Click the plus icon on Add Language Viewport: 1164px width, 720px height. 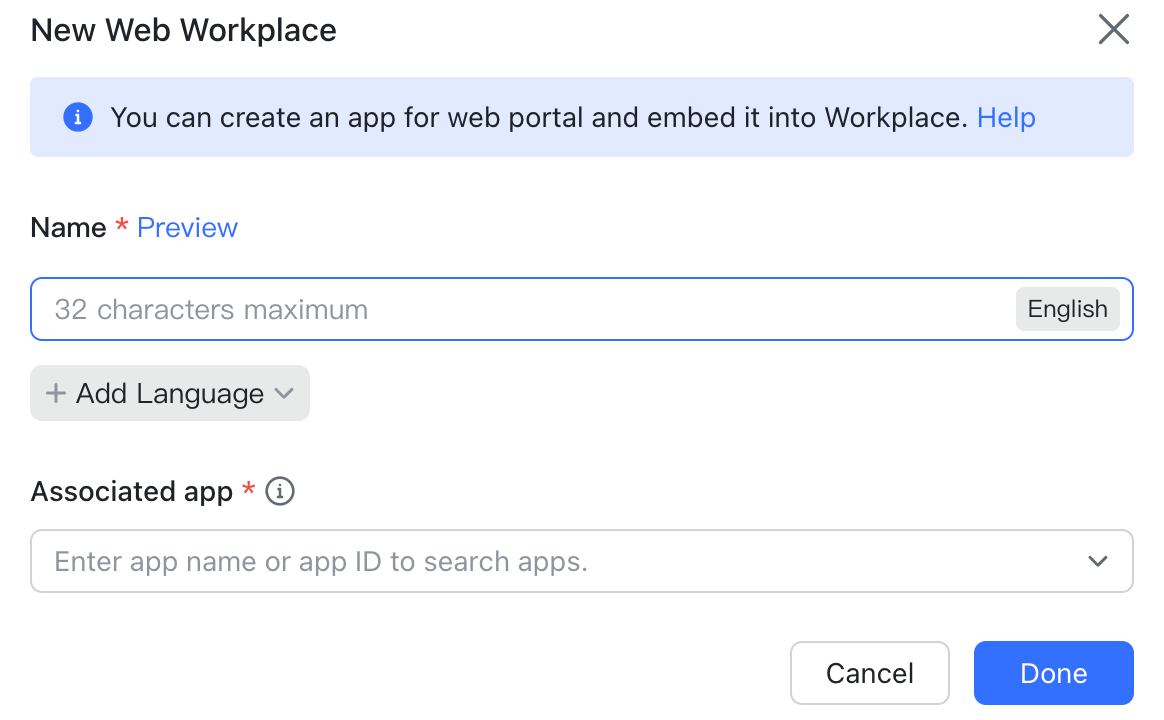56,393
